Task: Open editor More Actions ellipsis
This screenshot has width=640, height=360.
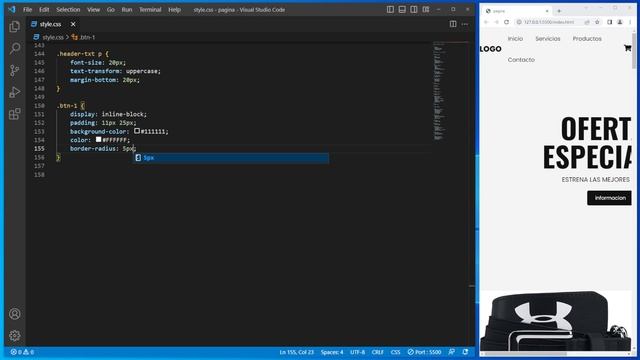Action: [x=465, y=24]
